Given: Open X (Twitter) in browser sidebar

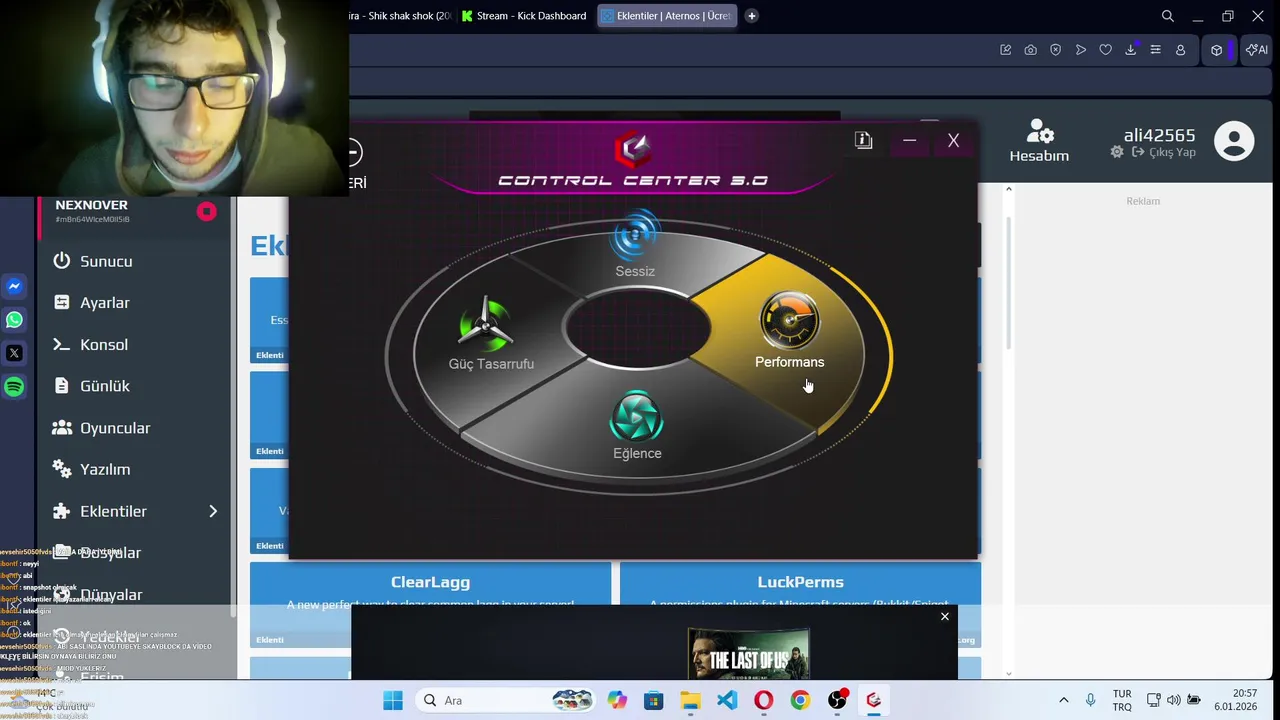Looking at the screenshot, I should [x=14, y=353].
